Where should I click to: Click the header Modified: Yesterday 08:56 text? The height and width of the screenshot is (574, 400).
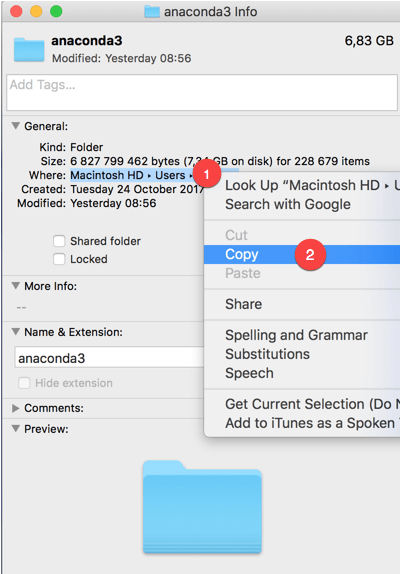pos(122,58)
